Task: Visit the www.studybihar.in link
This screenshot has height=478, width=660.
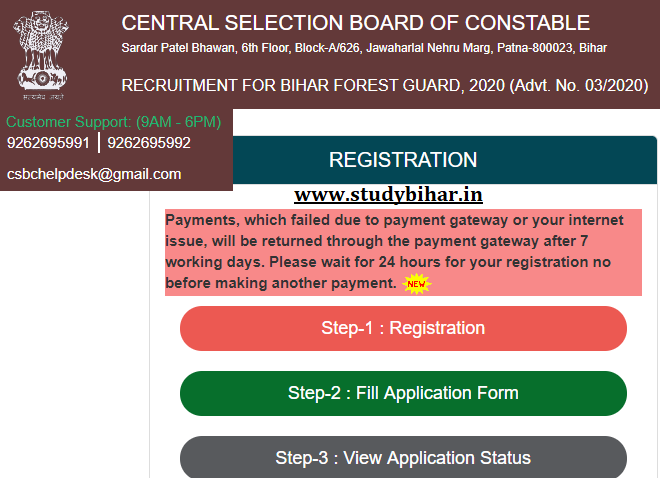Action: (388, 194)
